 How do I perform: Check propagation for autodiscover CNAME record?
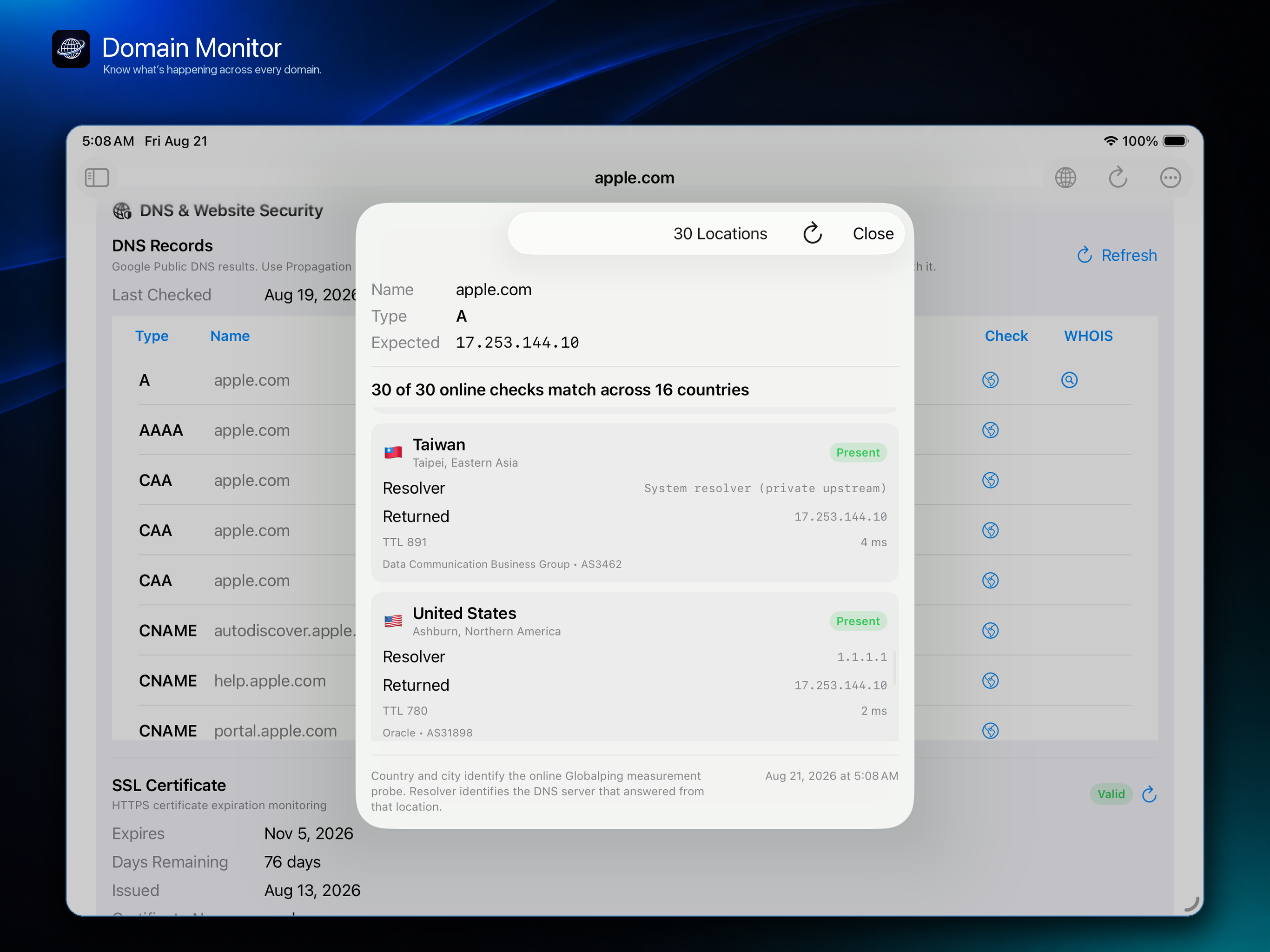(991, 630)
